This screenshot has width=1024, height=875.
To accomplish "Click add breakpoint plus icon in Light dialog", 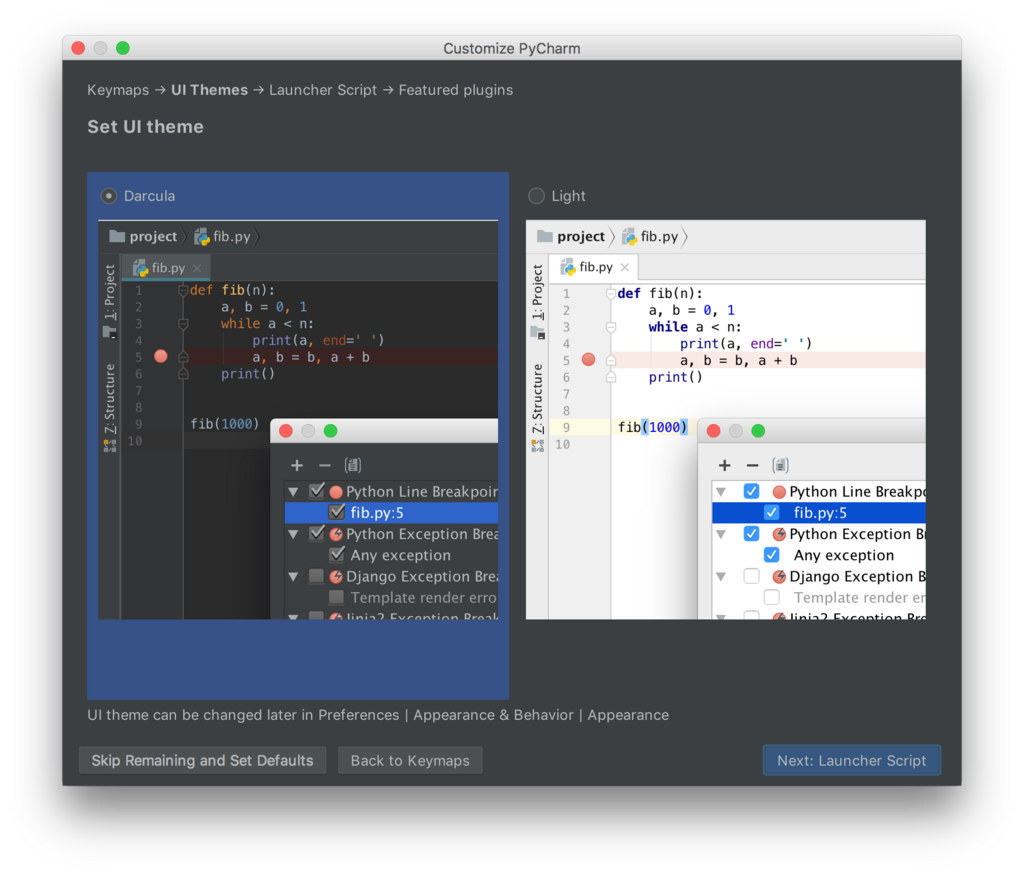I will pyautogui.click(x=725, y=466).
